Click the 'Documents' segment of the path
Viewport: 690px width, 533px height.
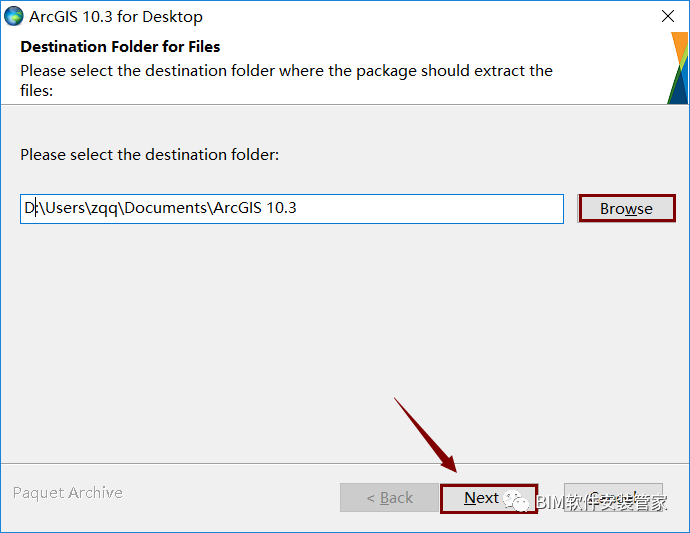[x=165, y=208]
